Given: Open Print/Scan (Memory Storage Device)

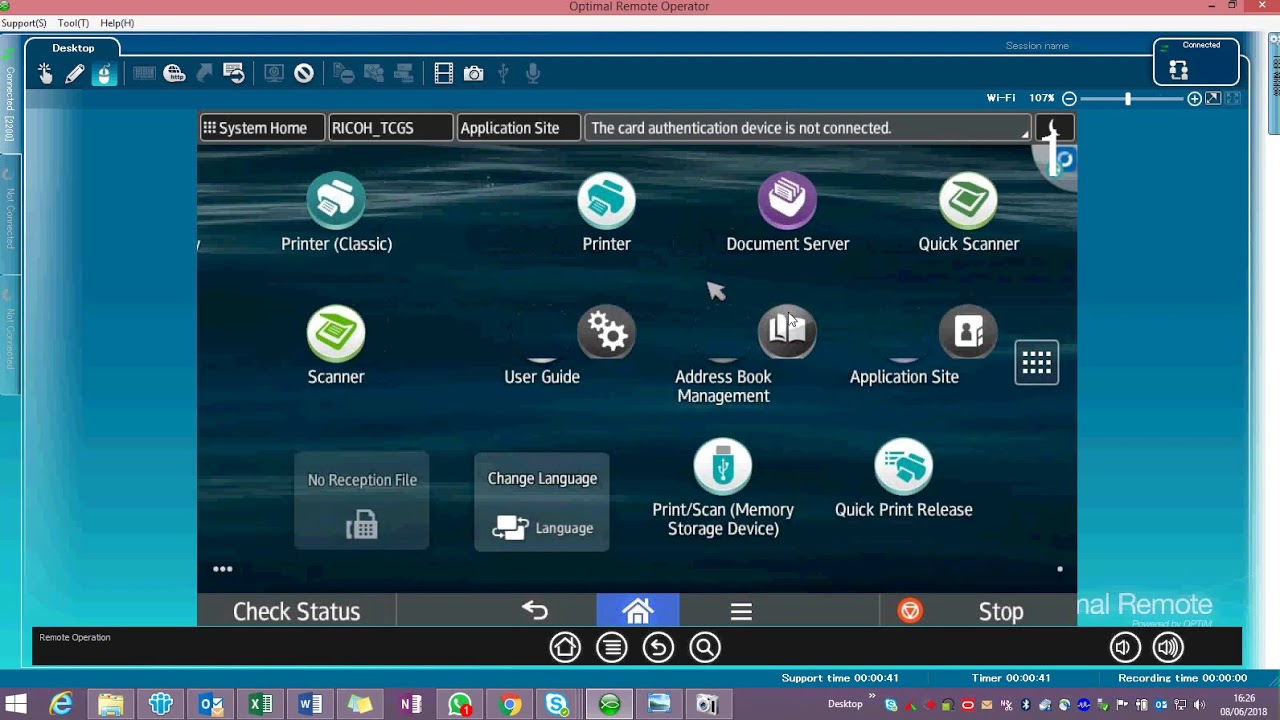Looking at the screenshot, I should click(723, 466).
